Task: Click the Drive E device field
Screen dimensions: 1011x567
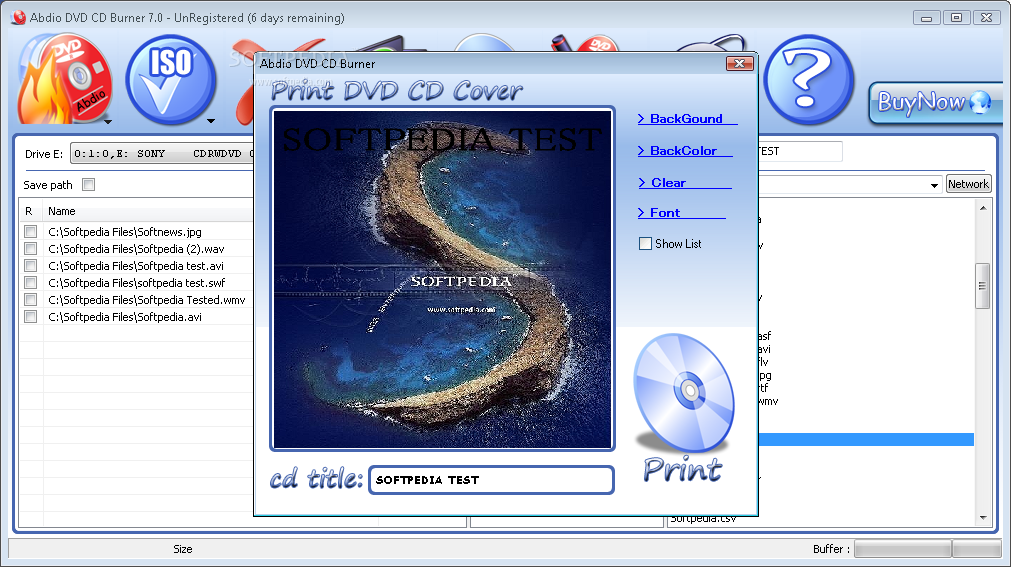Action: (x=162, y=154)
